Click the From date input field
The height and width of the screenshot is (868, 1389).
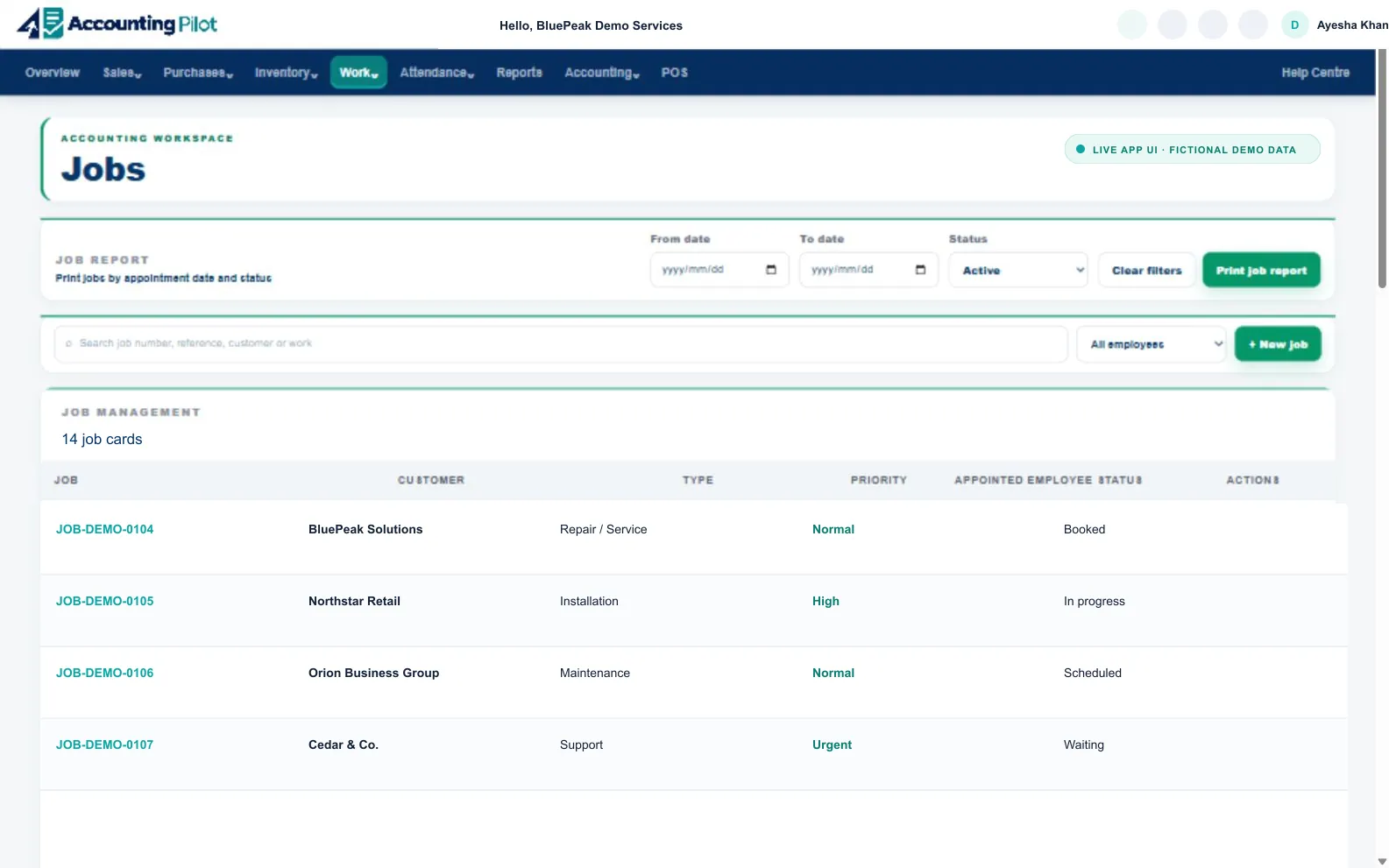coord(719,270)
